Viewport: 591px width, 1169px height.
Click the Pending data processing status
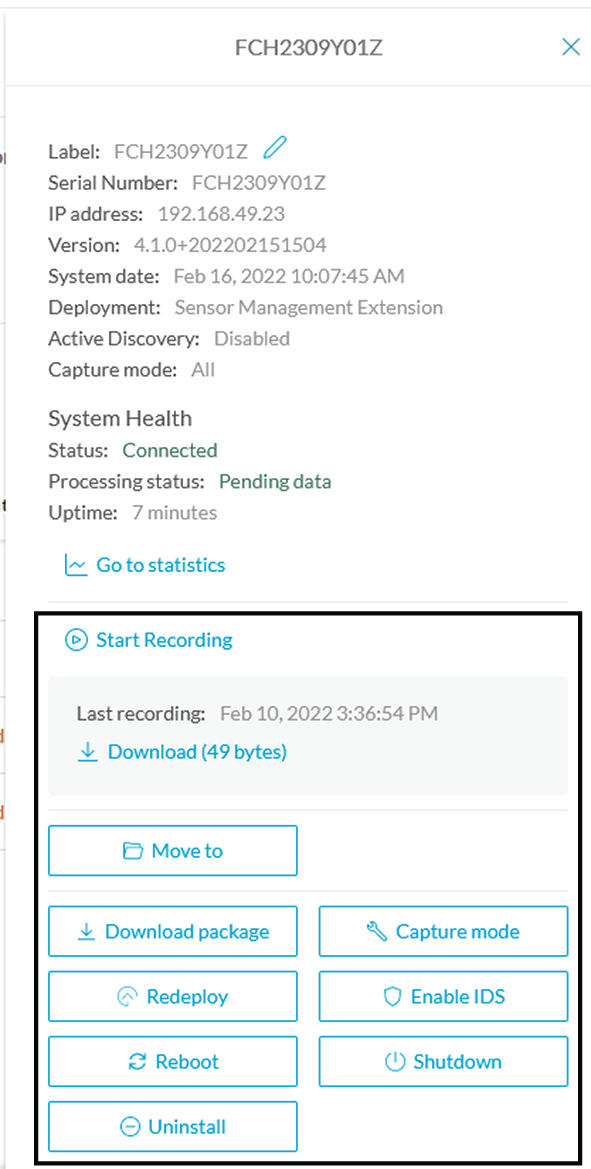(x=275, y=482)
